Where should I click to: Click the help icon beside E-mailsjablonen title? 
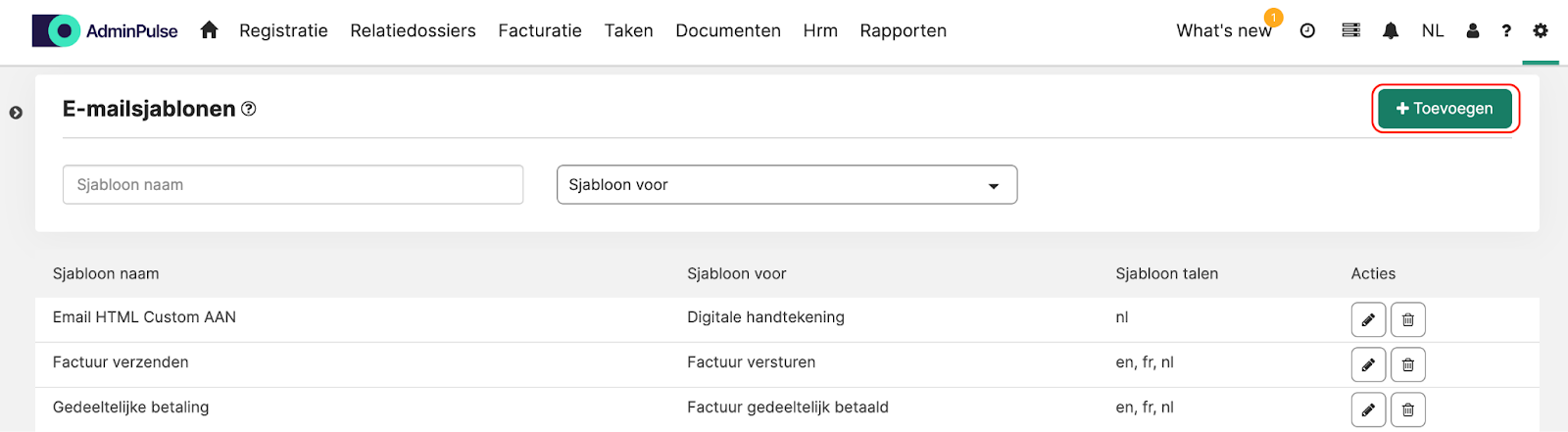(249, 109)
